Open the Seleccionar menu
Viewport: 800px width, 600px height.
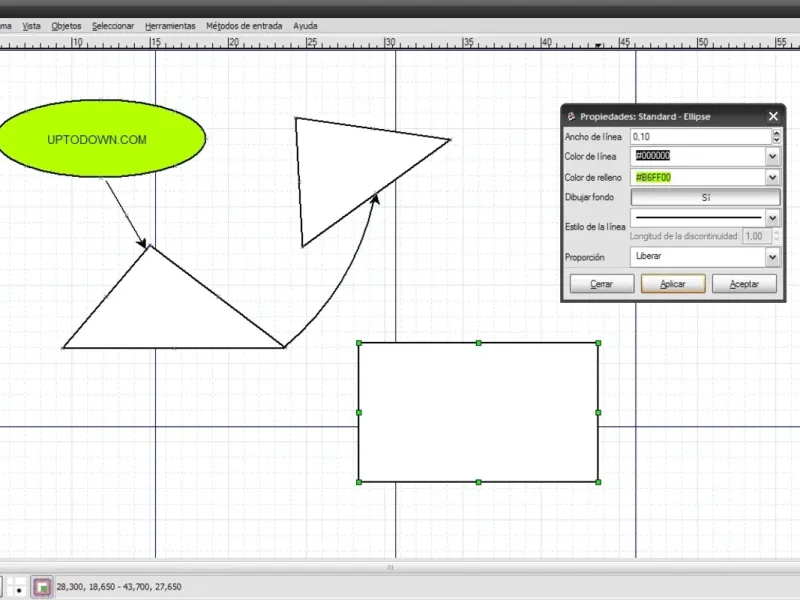click(113, 26)
